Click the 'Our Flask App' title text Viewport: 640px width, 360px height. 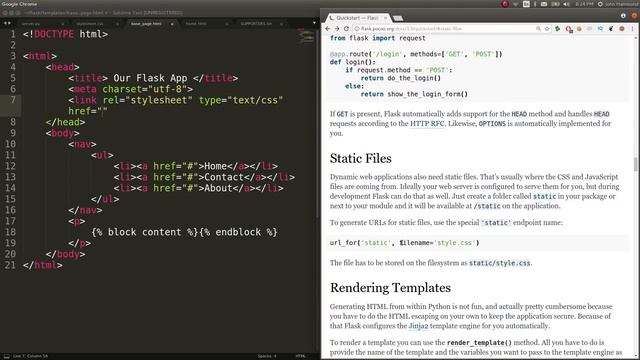[x=150, y=78]
